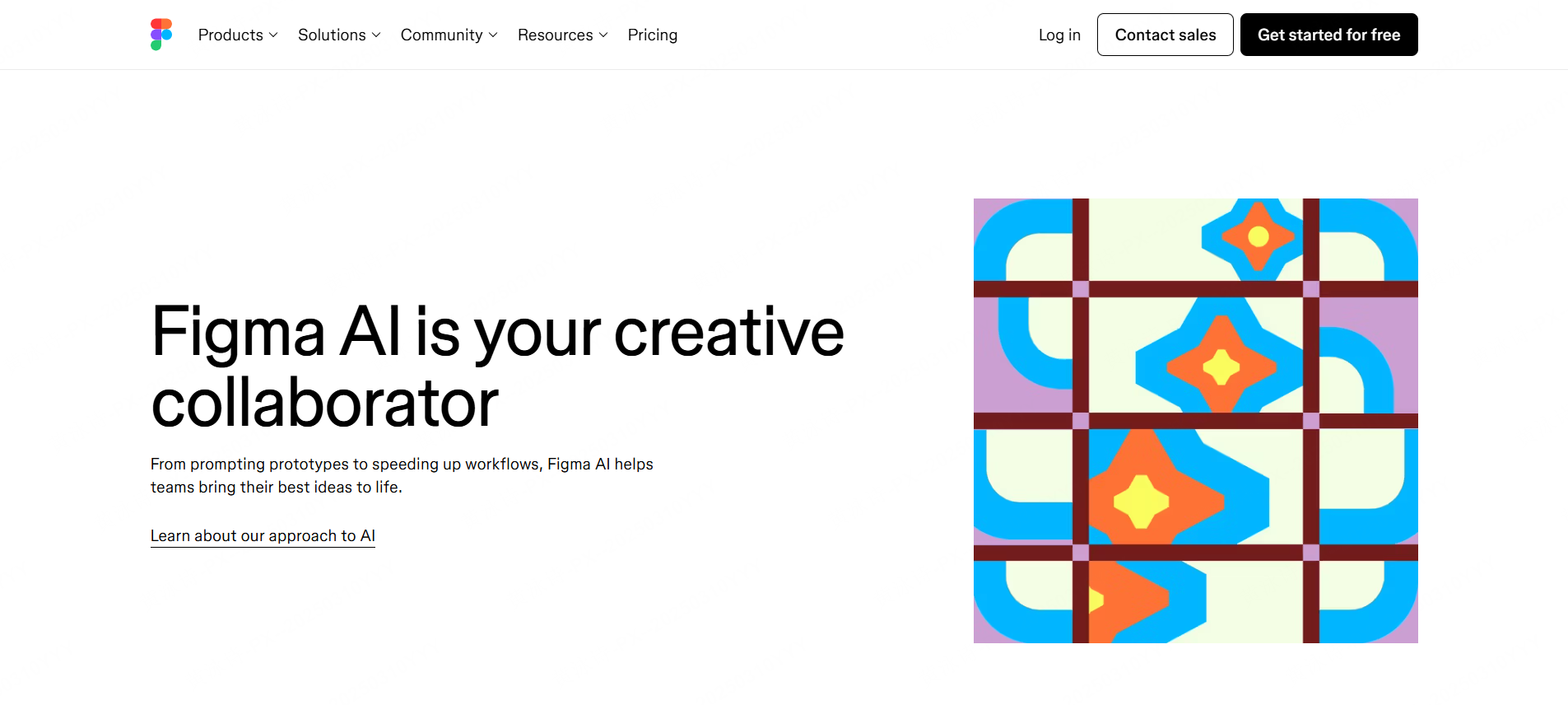
Task: Open Learn about our approach to AI
Action: [x=263, y=536]
